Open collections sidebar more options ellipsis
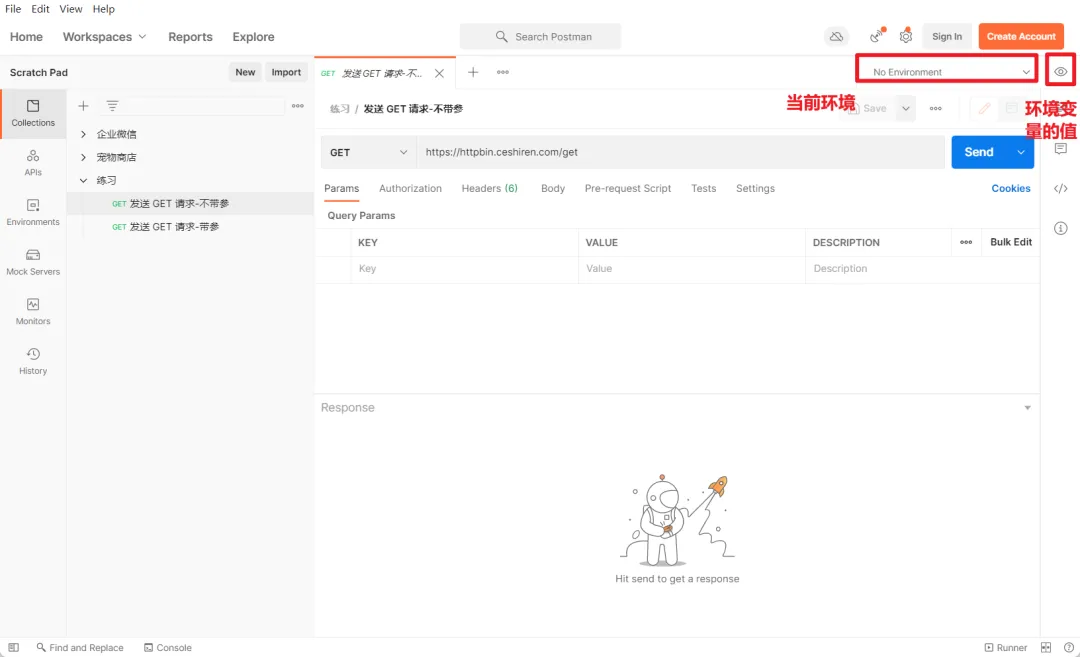The width and height of the screenshot is (1080, 657). (x=298, y=106)
